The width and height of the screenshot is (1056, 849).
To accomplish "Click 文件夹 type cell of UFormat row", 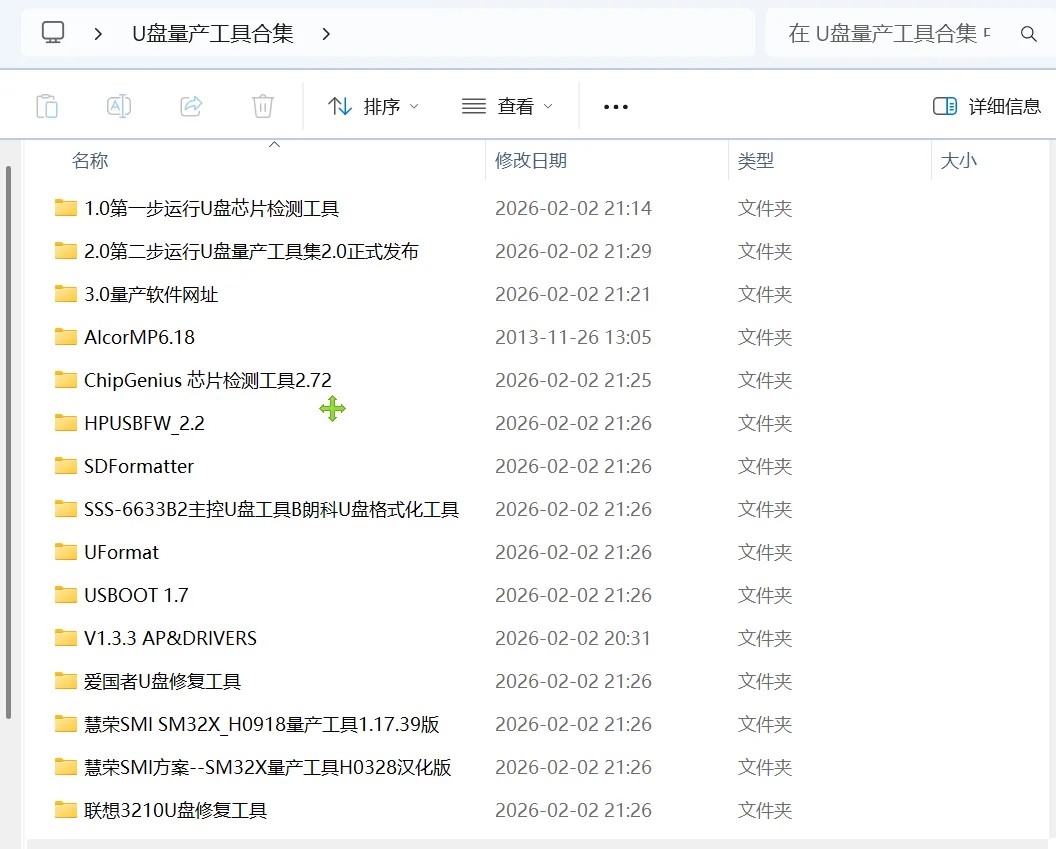I will click(764, 553).
